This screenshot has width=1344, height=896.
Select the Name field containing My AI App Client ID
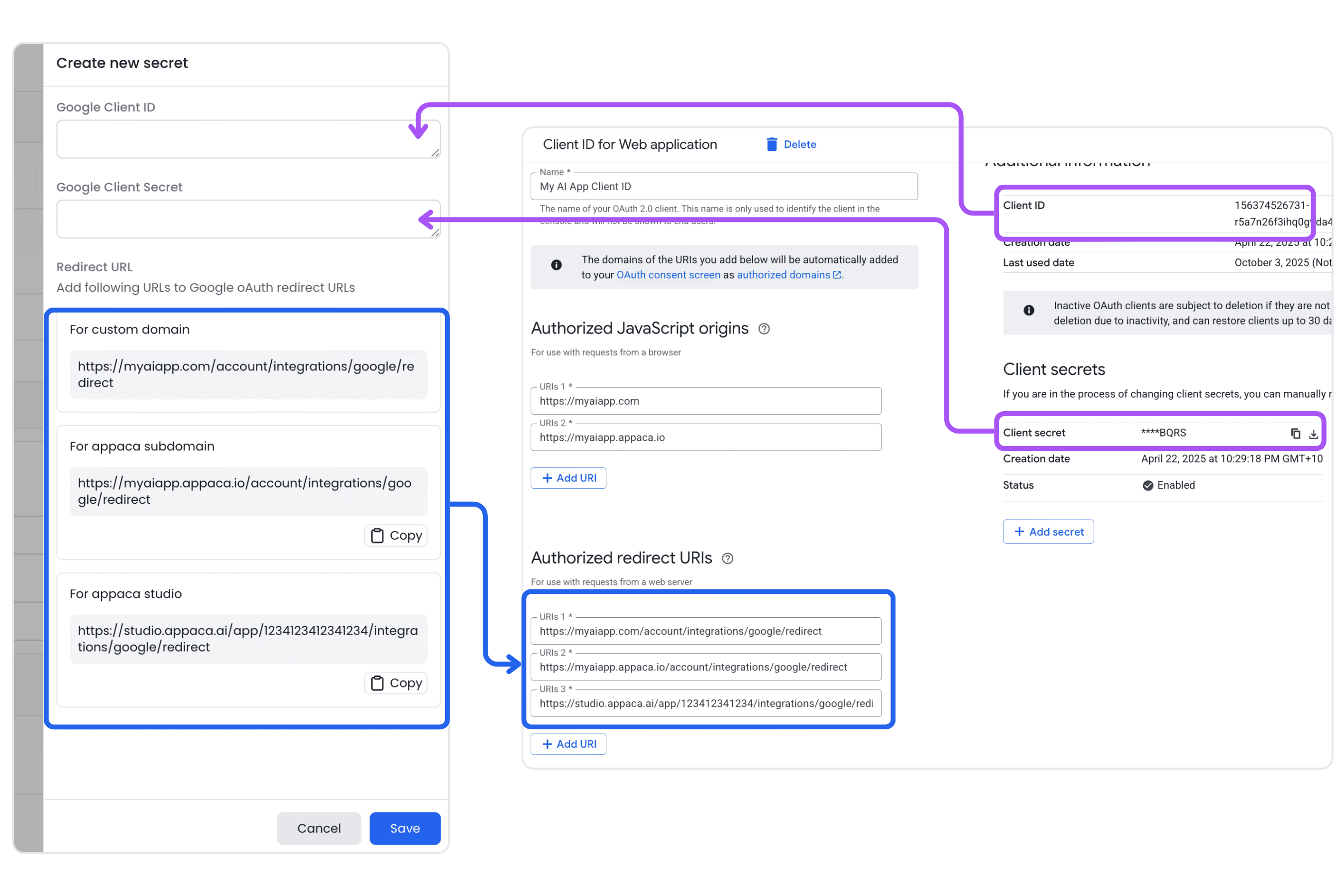[x=723, y=186]
